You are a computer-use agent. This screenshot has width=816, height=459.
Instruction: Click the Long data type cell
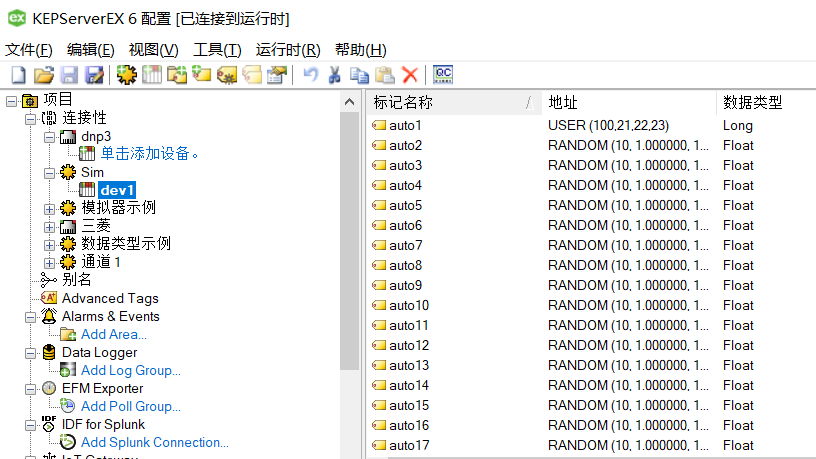click(x=737, y=125)
